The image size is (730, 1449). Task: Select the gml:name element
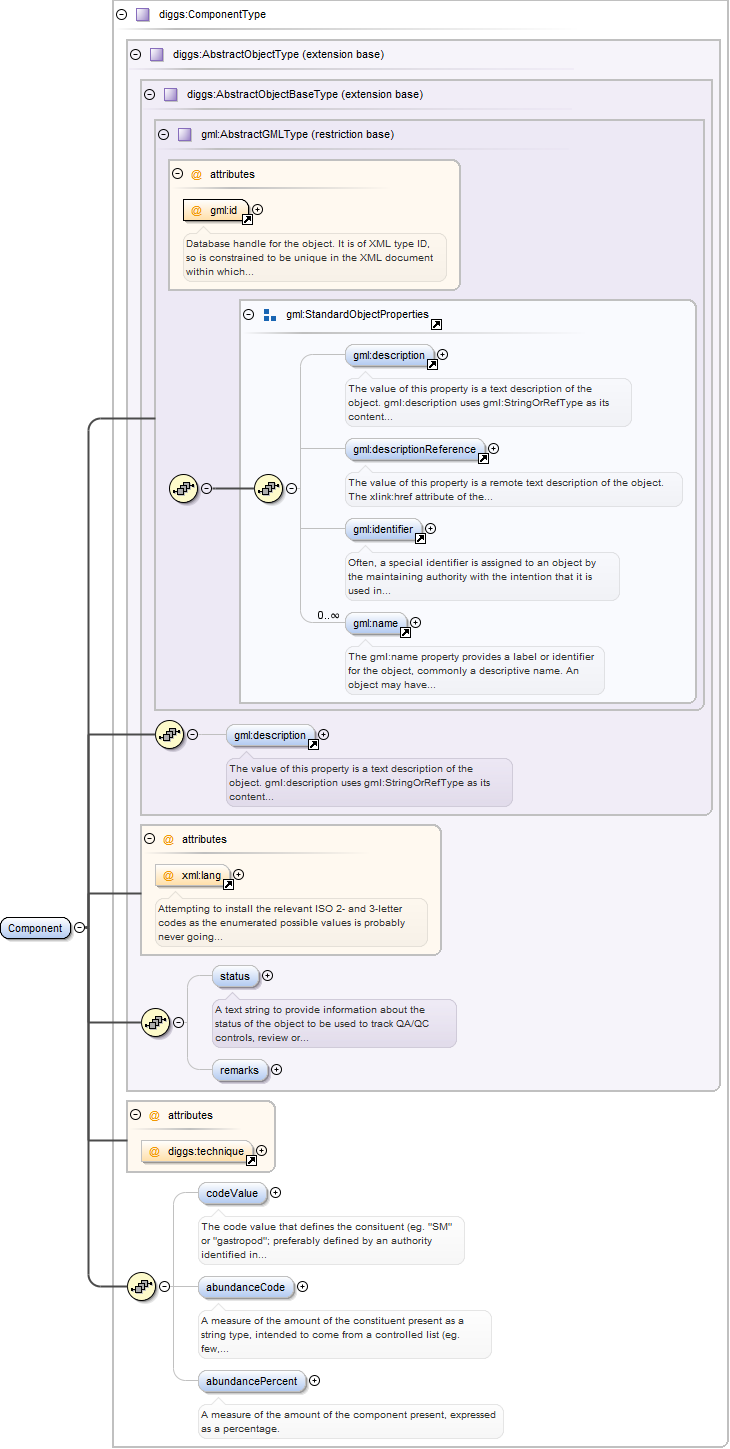point(375,623)
